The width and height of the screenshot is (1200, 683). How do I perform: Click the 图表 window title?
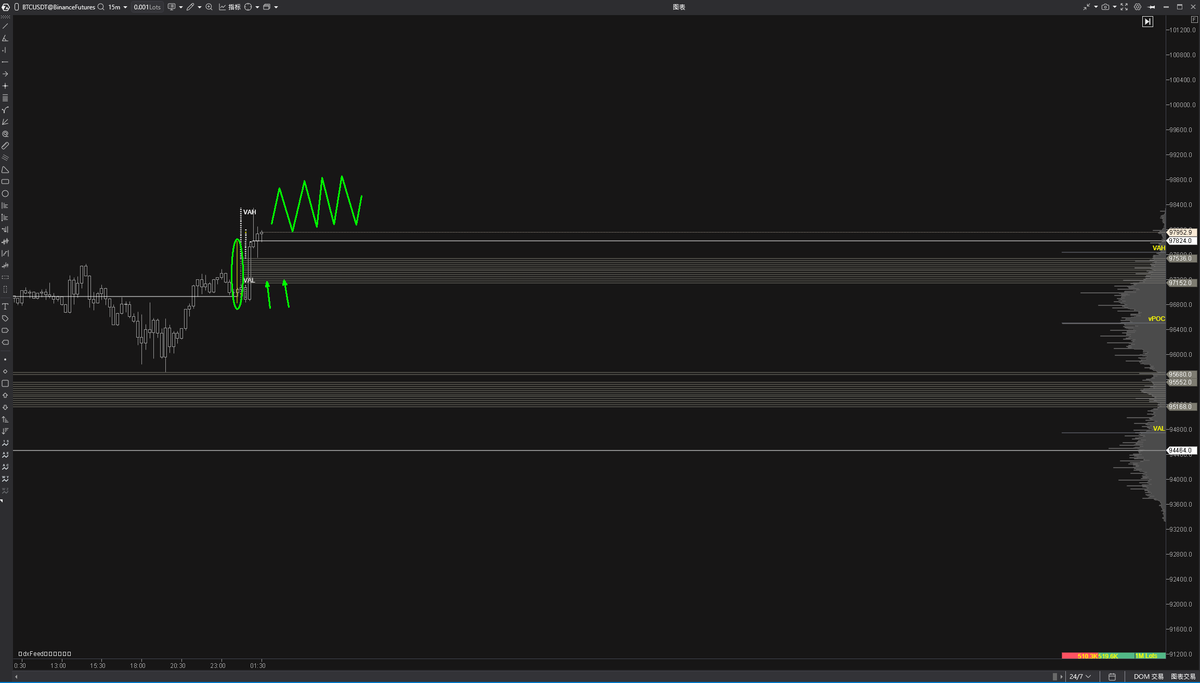(679, 7)
